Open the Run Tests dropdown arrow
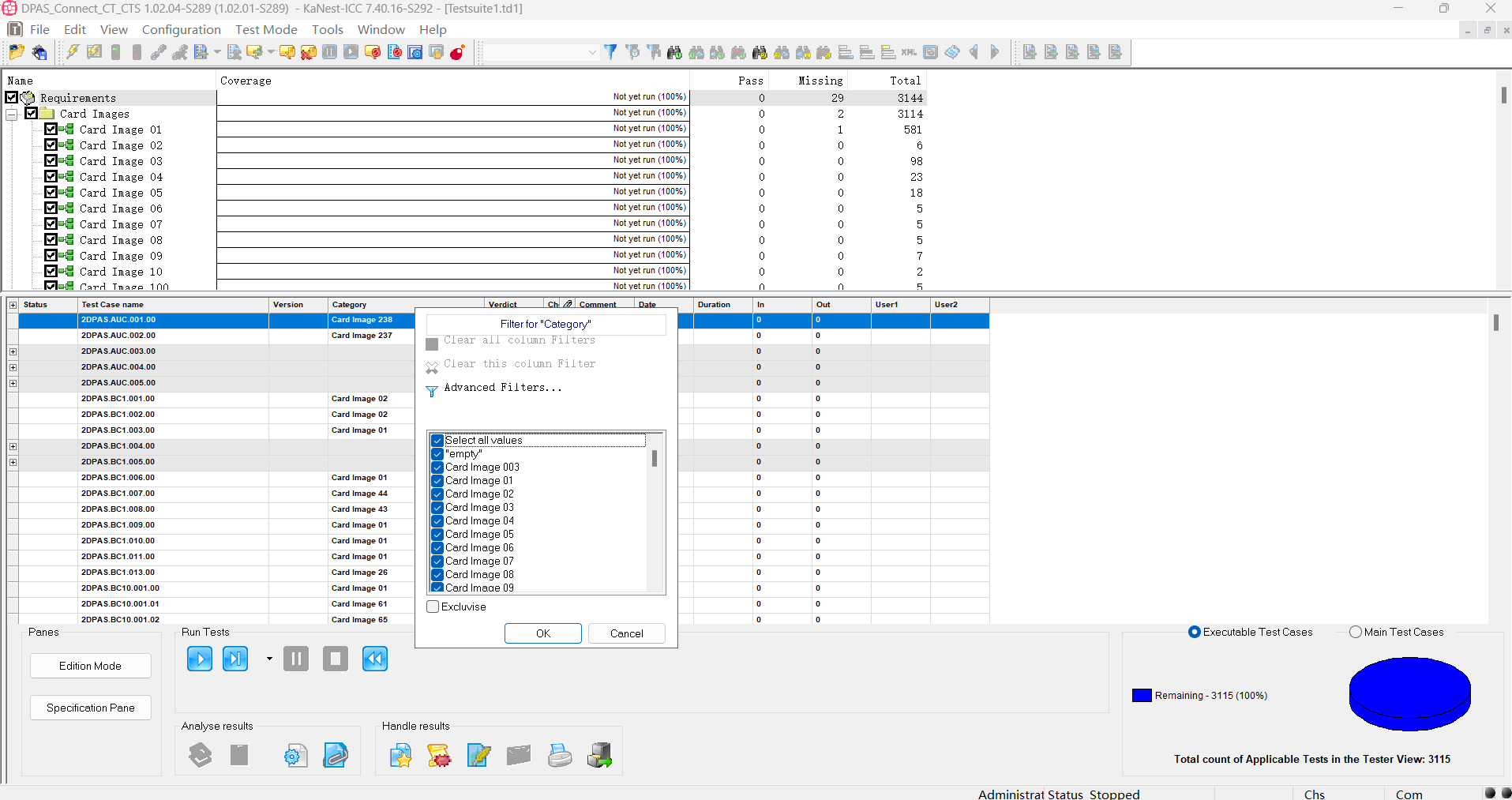This screenshot has height=800, width=1512. click(x=269, y=659)
